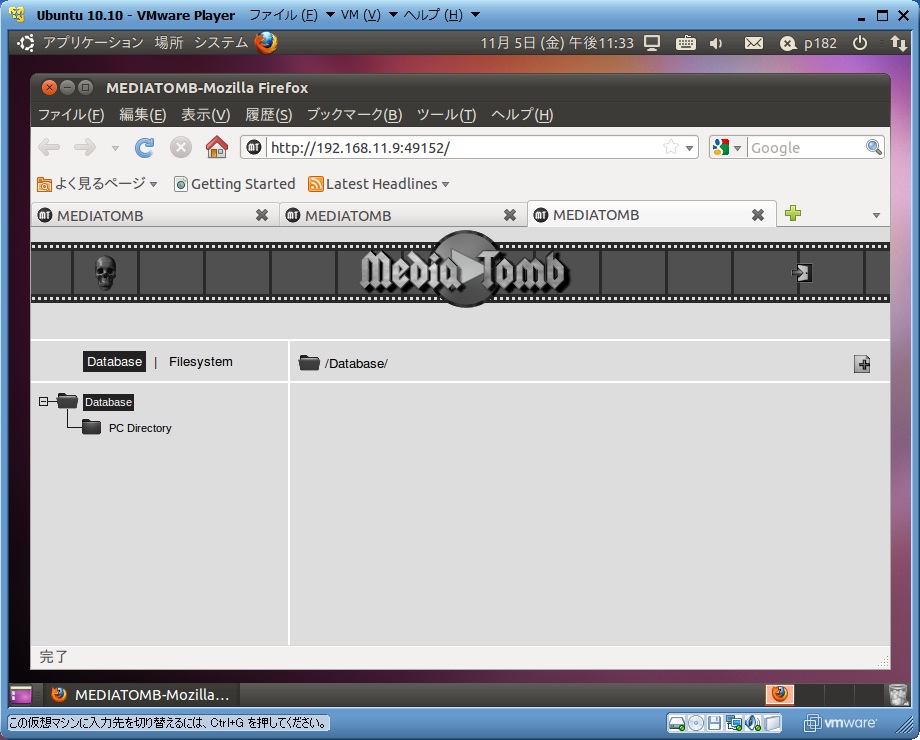The width and height of the screenshot is (920, 740).
Task: Switch to the Filesystem view
Action: pos(201,361)
